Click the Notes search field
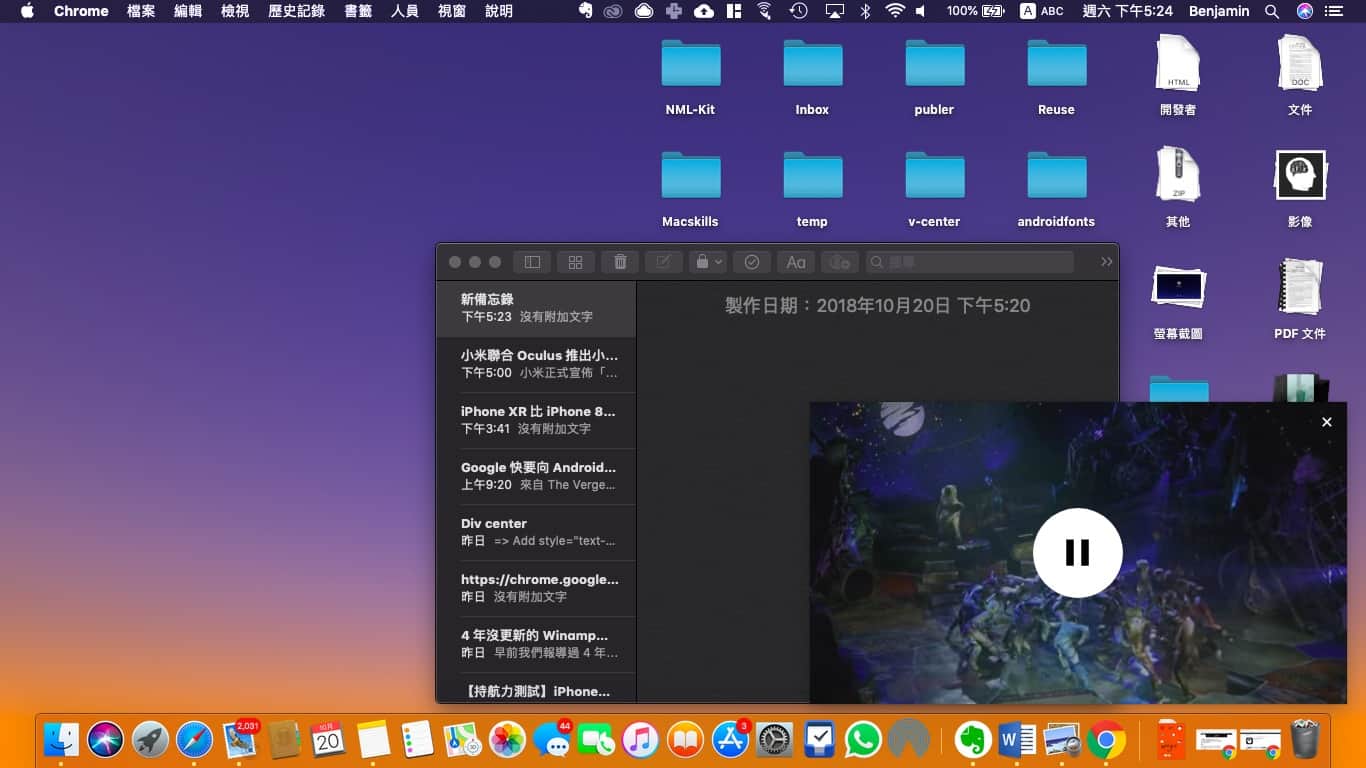Image resolution: width=1366 pixels, height=768 pixels. click(969, 262)
